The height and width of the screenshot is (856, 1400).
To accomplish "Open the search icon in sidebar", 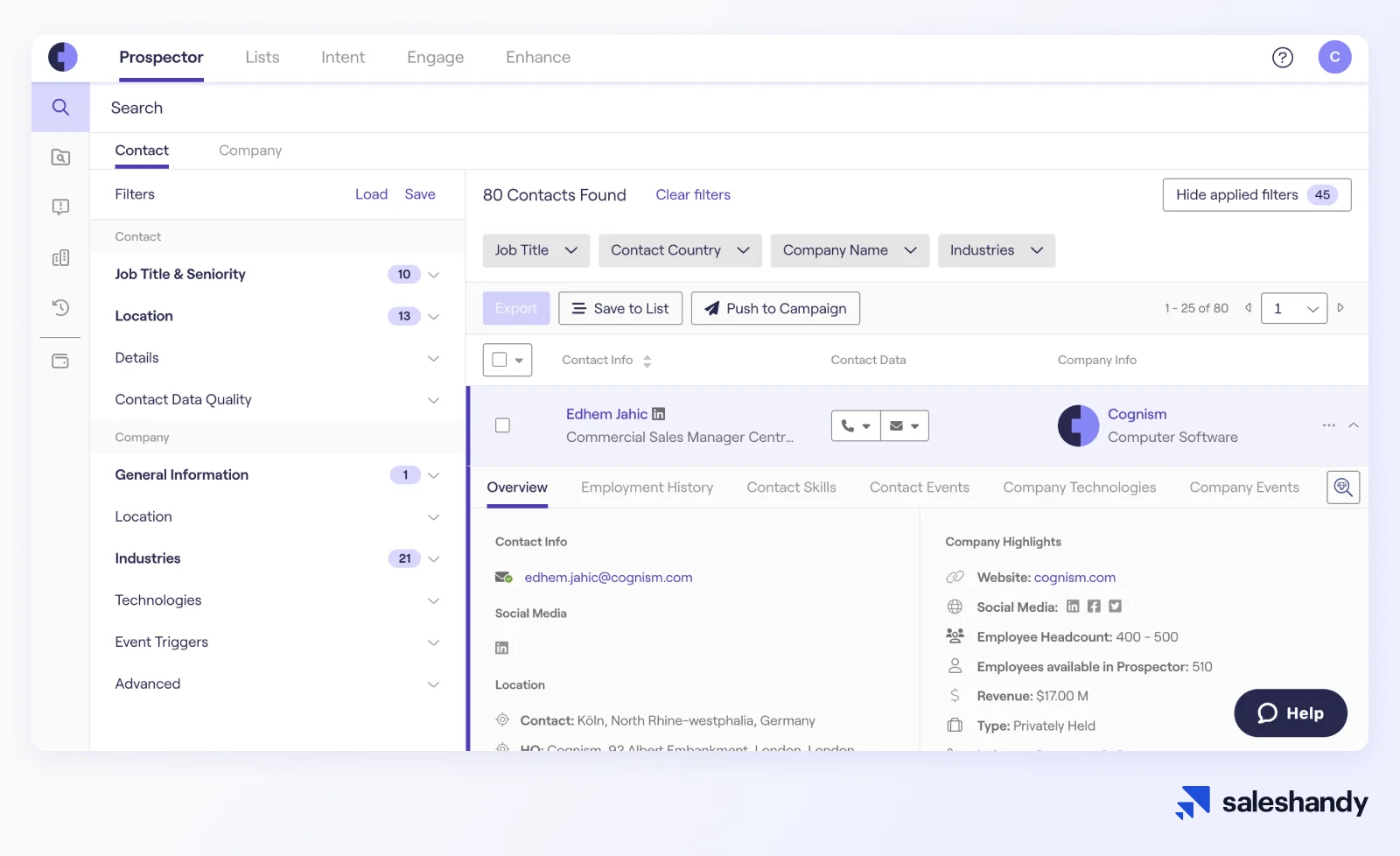I will click(x=60, y=107).
